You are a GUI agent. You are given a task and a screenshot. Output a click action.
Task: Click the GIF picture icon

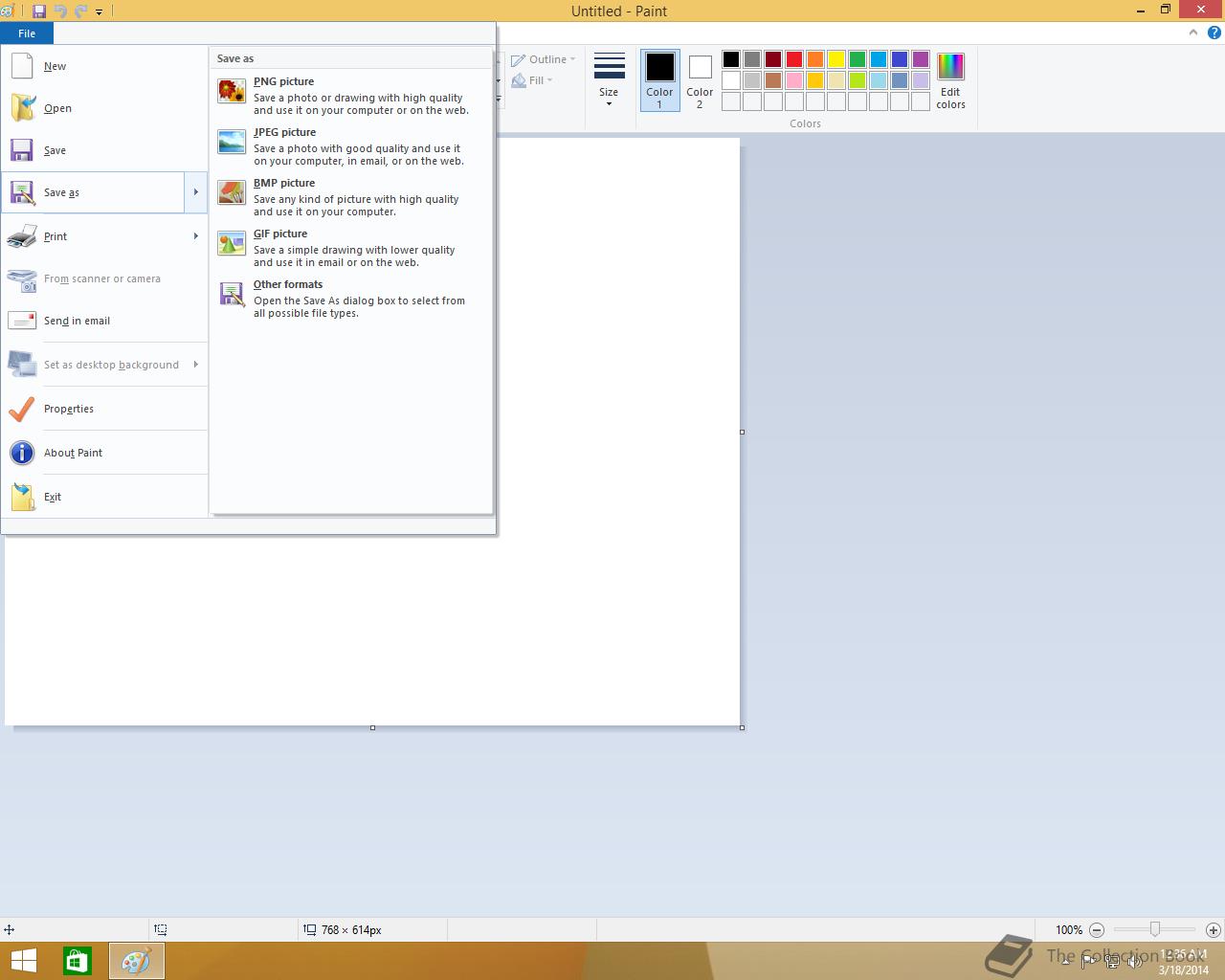point(232,243)
